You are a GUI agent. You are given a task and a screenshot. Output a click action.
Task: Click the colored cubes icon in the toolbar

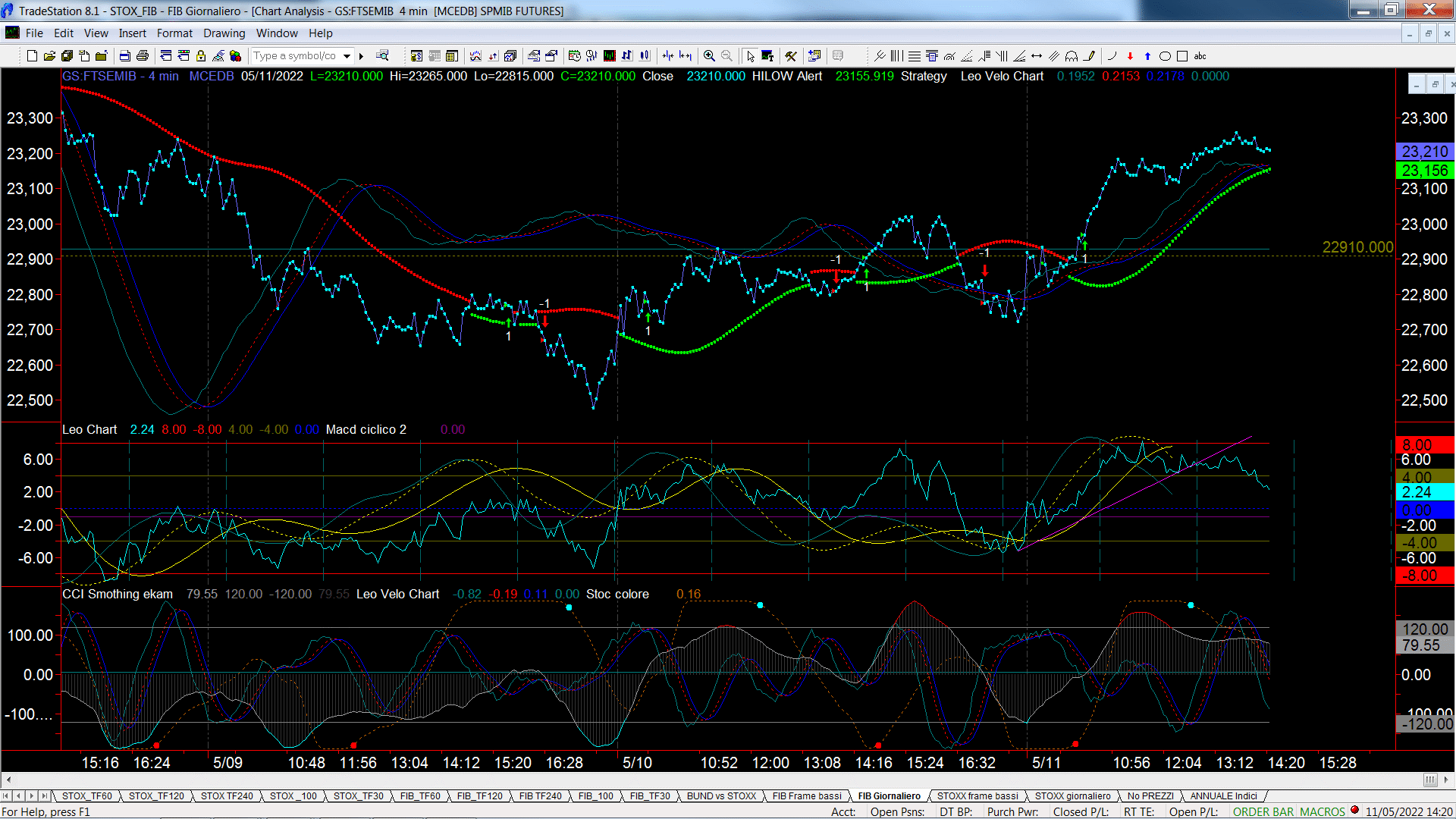[236, 56]
